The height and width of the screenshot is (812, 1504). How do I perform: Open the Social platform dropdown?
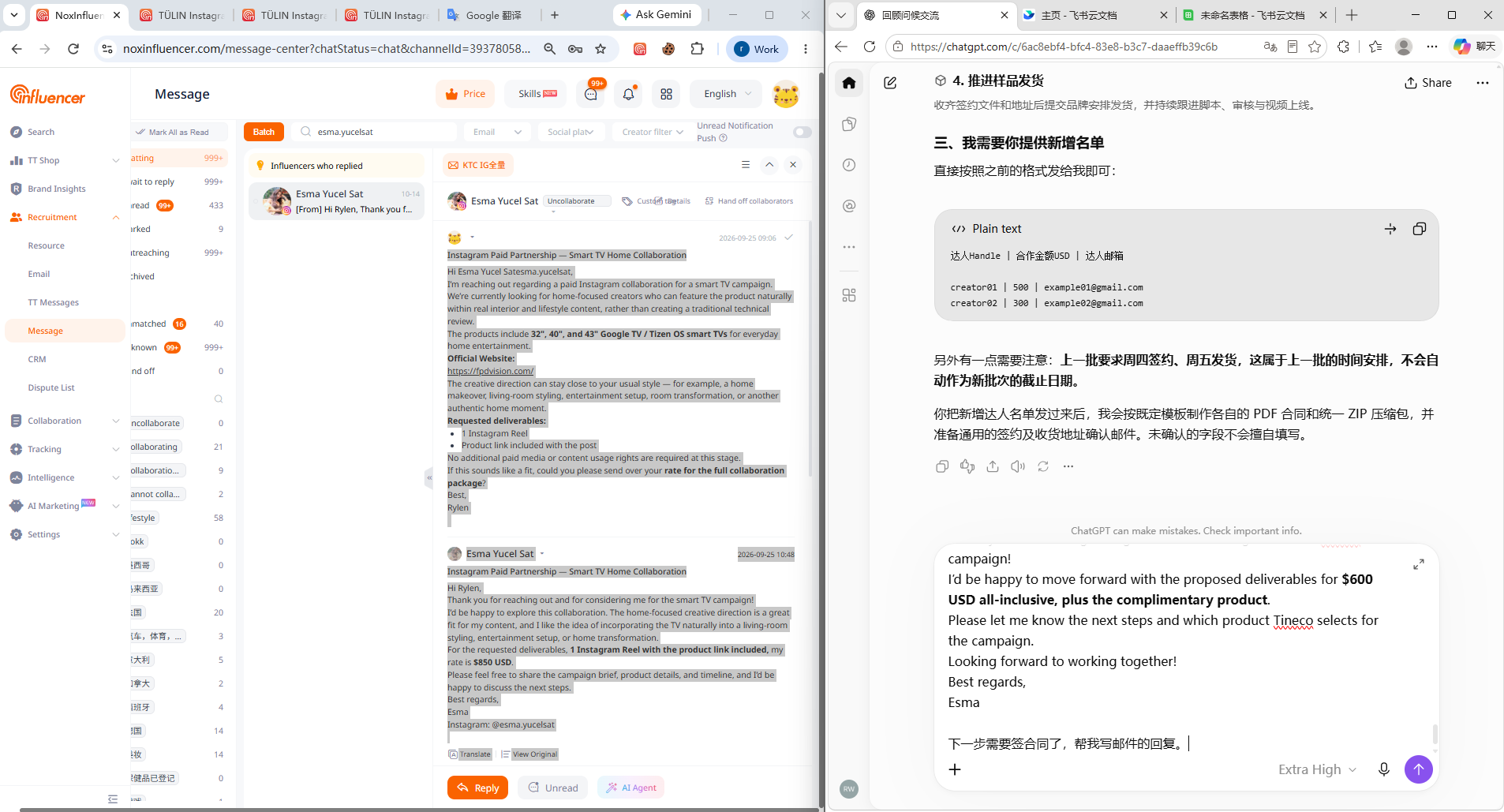click(572, 132)
